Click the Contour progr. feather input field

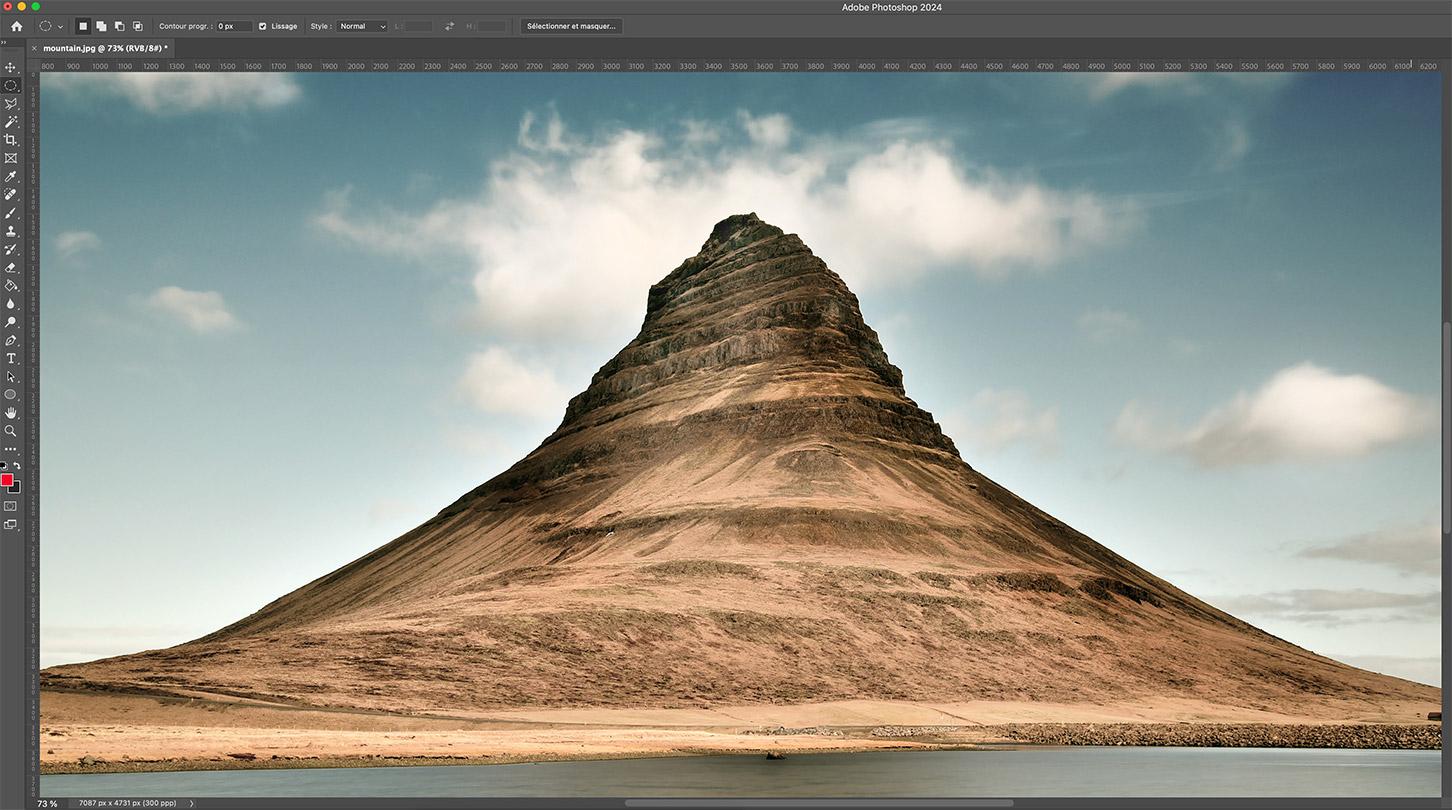tap(234, 26)
